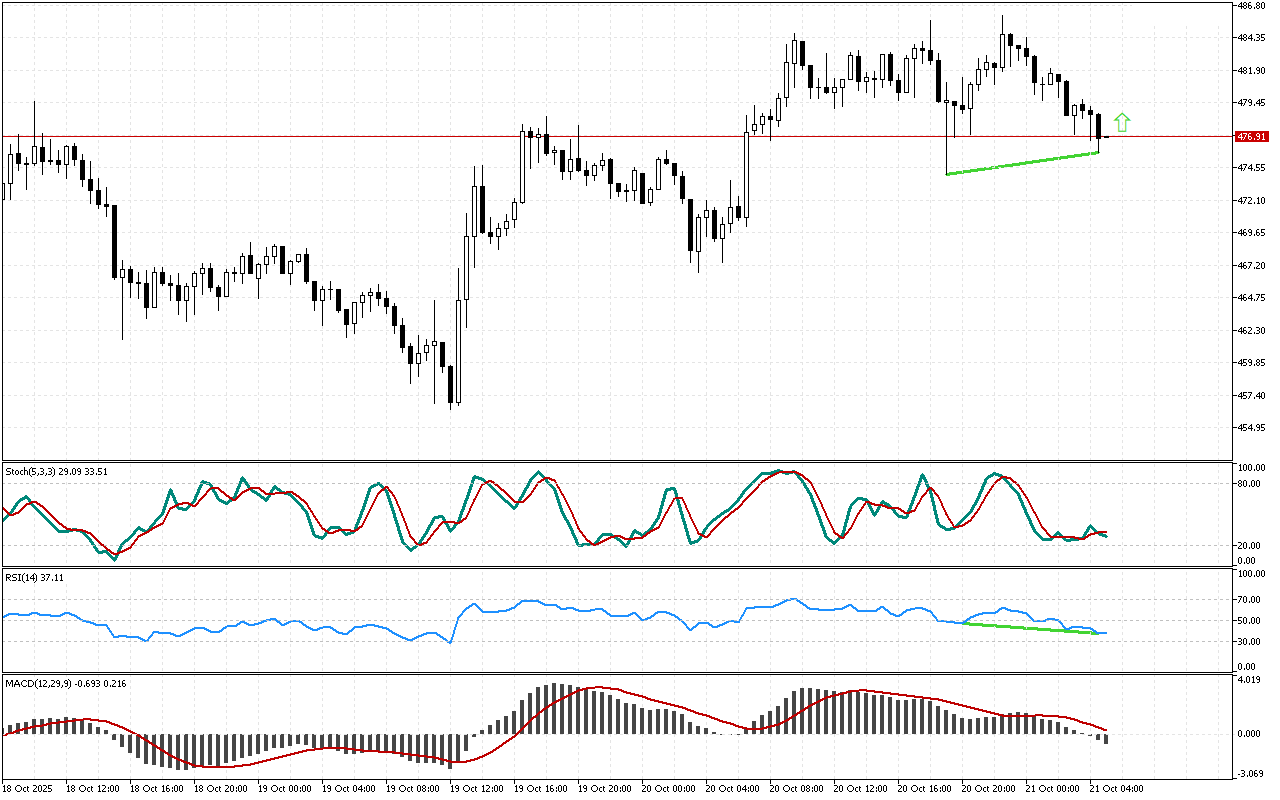Select the green trendline under the candles
1280x800 pixels.
point(1022,164)
